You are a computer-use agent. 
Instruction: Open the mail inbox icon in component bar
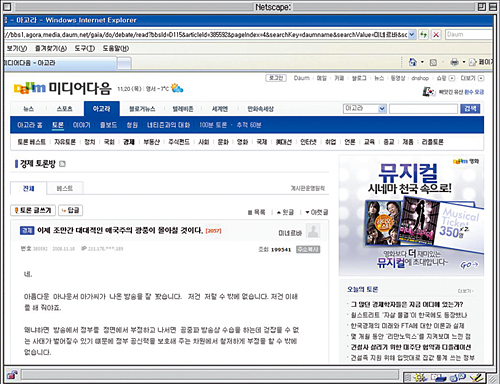point(438,378)
